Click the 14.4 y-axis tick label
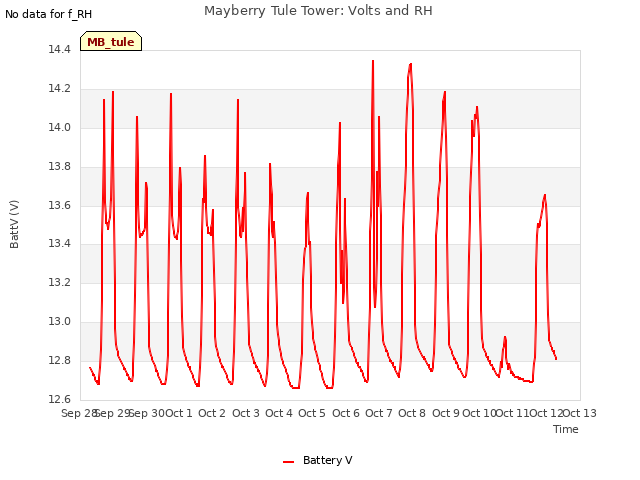 pyautogui.click(x=59, y=50)
